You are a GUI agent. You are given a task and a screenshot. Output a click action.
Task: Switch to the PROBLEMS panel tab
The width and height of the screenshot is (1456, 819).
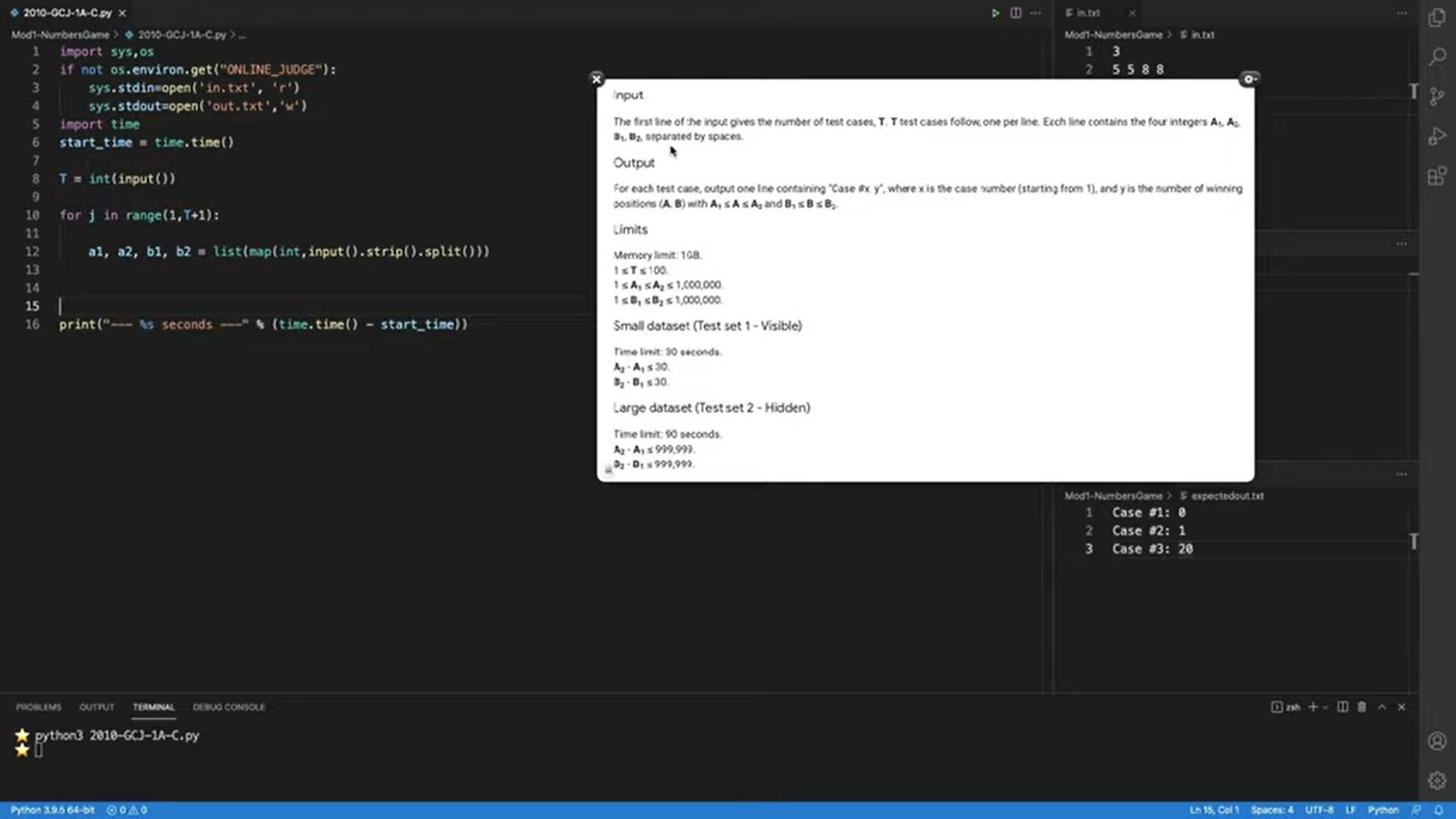coord(39,707)
